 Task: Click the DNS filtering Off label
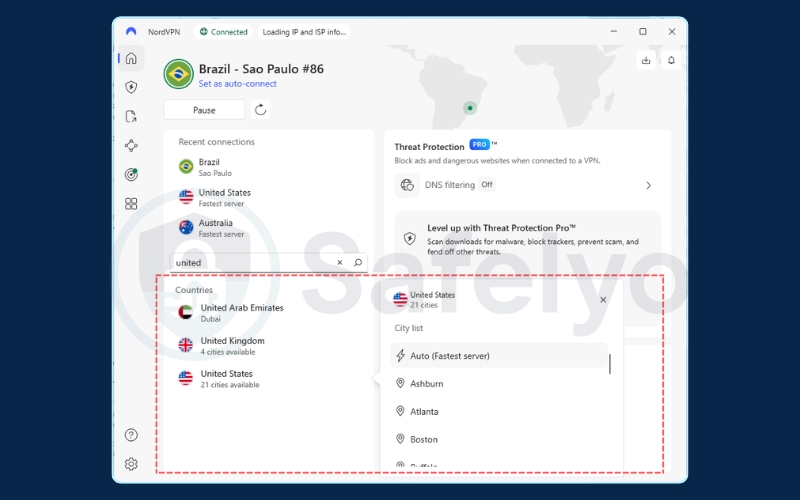(487, 185)
